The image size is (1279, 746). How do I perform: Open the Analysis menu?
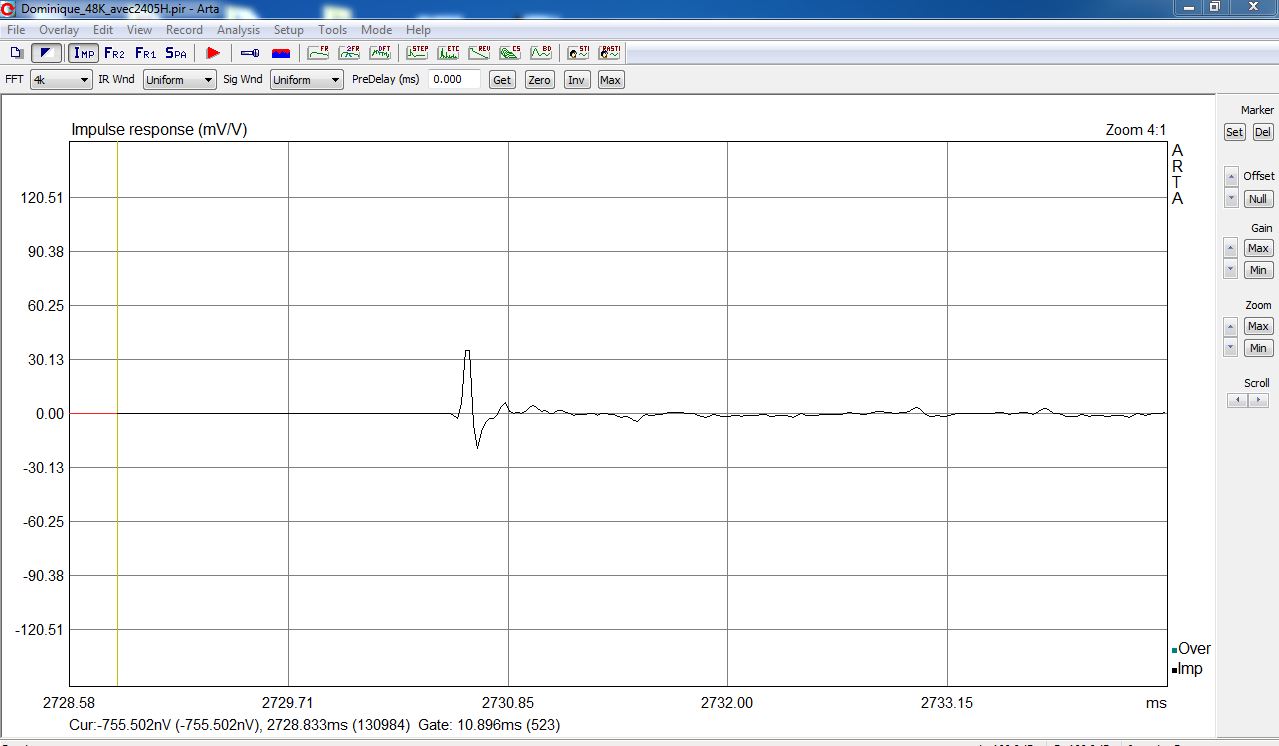tap(238, 30)
